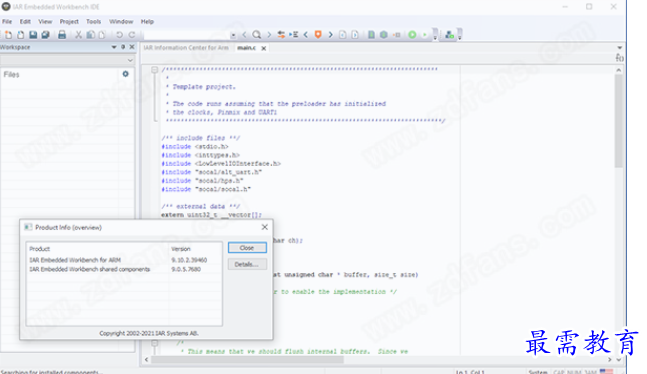Viewport: 647px width, 374px height.
Task: Open the function list button in editor
Action: pos(619,58)
